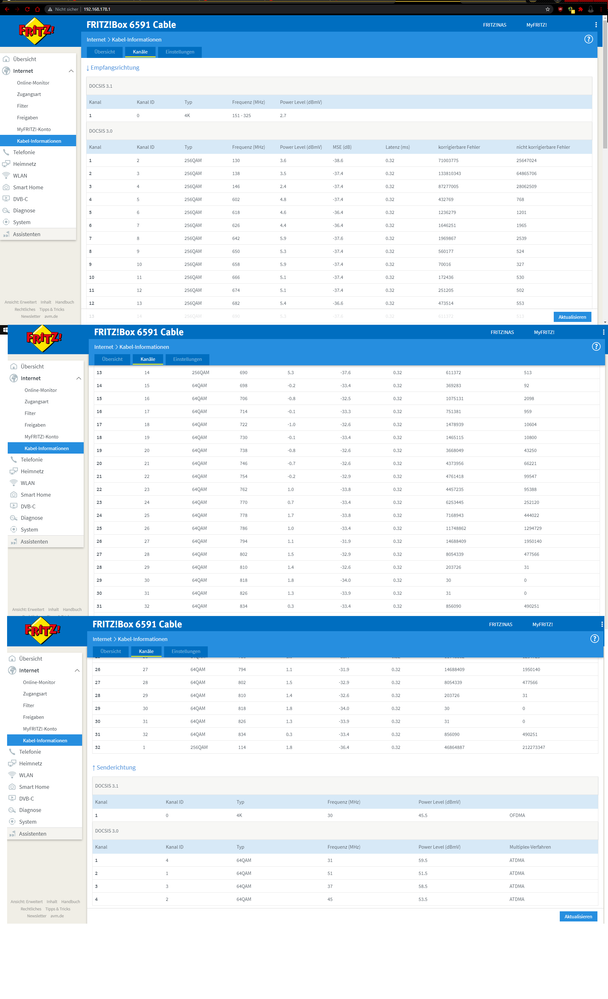Click the Smart Home icon in top capture sidebar
The height and width of the screenshot is (999, 608).
[6, 187]
